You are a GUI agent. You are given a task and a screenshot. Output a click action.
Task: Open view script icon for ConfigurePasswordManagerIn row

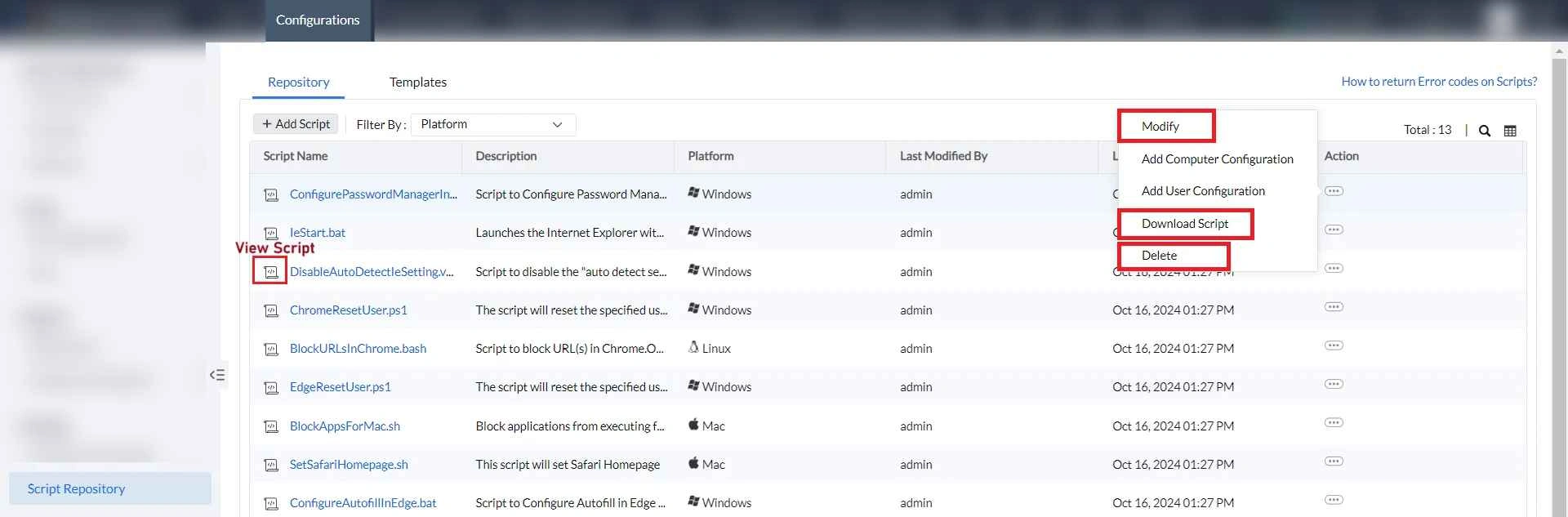(x=271, y=194)
